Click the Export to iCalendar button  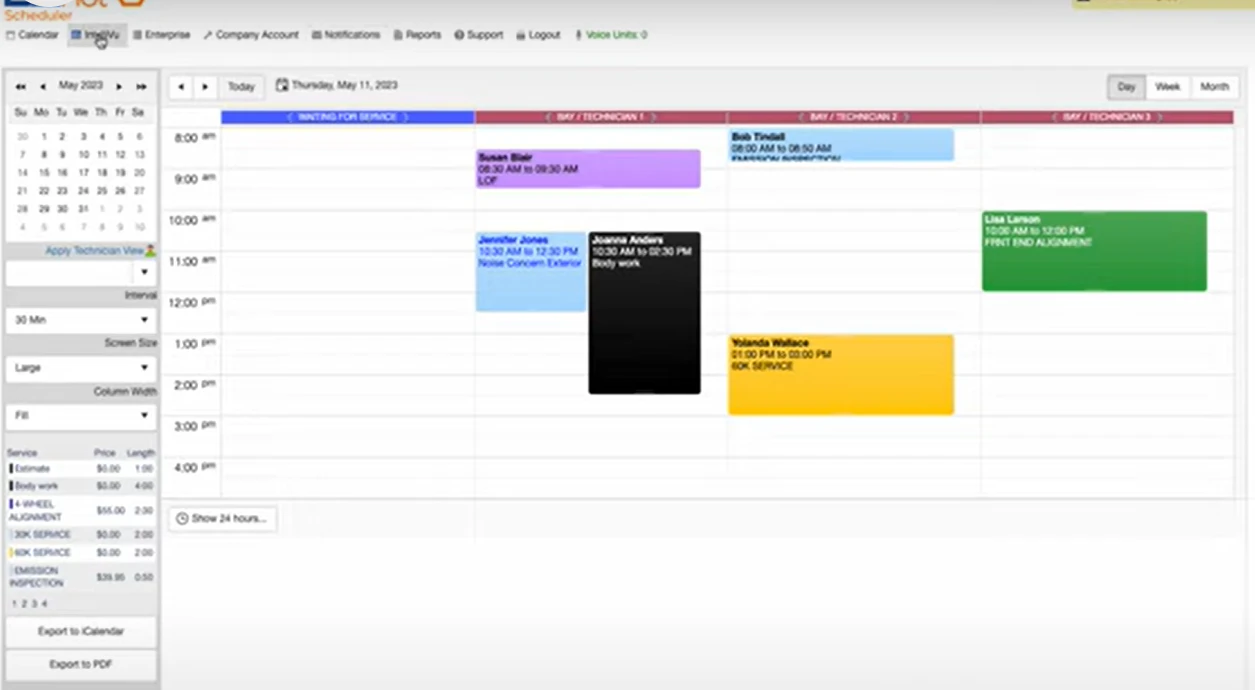(x=80, y=632)
